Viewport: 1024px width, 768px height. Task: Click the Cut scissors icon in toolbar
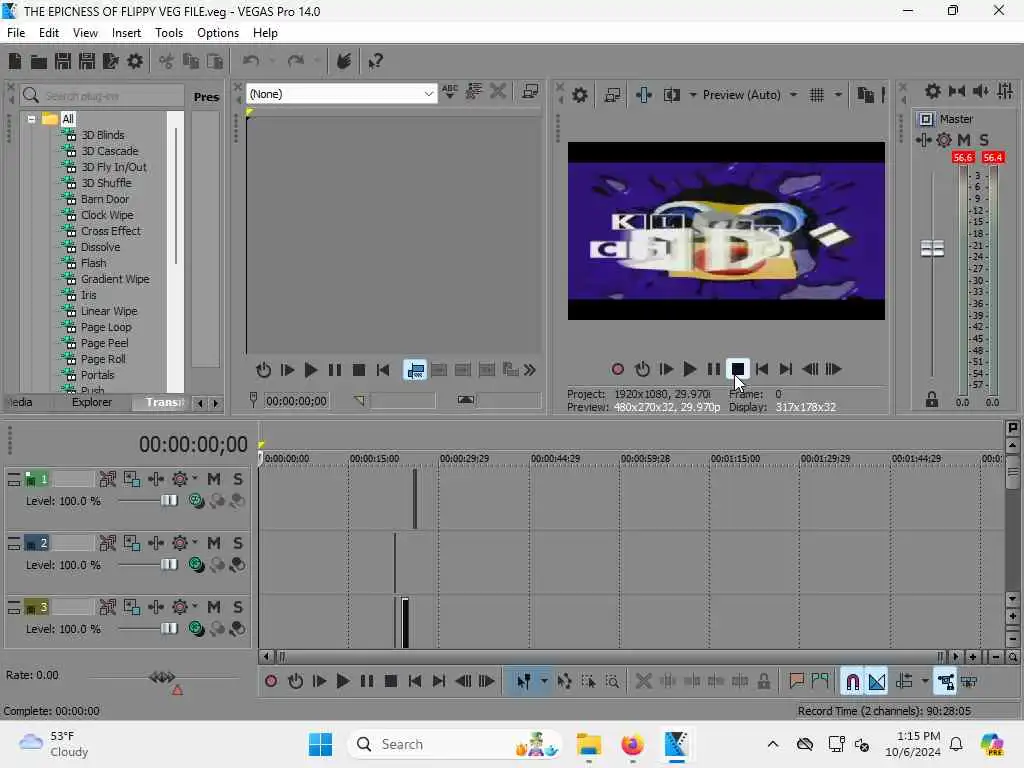coord(167,61)
